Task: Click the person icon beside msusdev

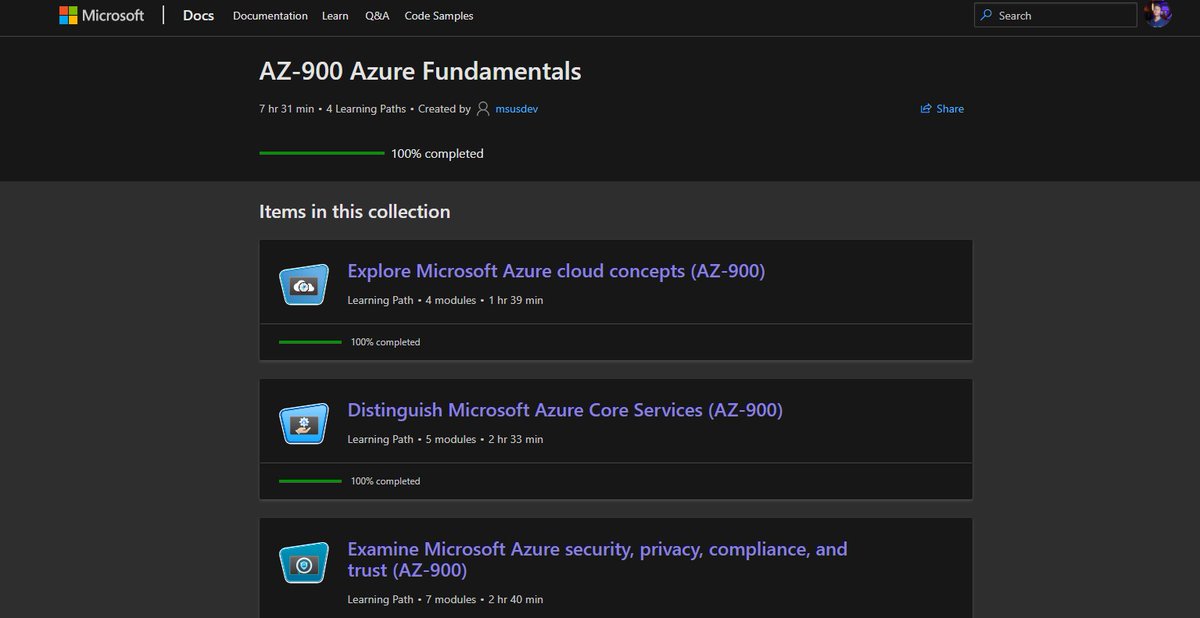Action: (483, 109)
